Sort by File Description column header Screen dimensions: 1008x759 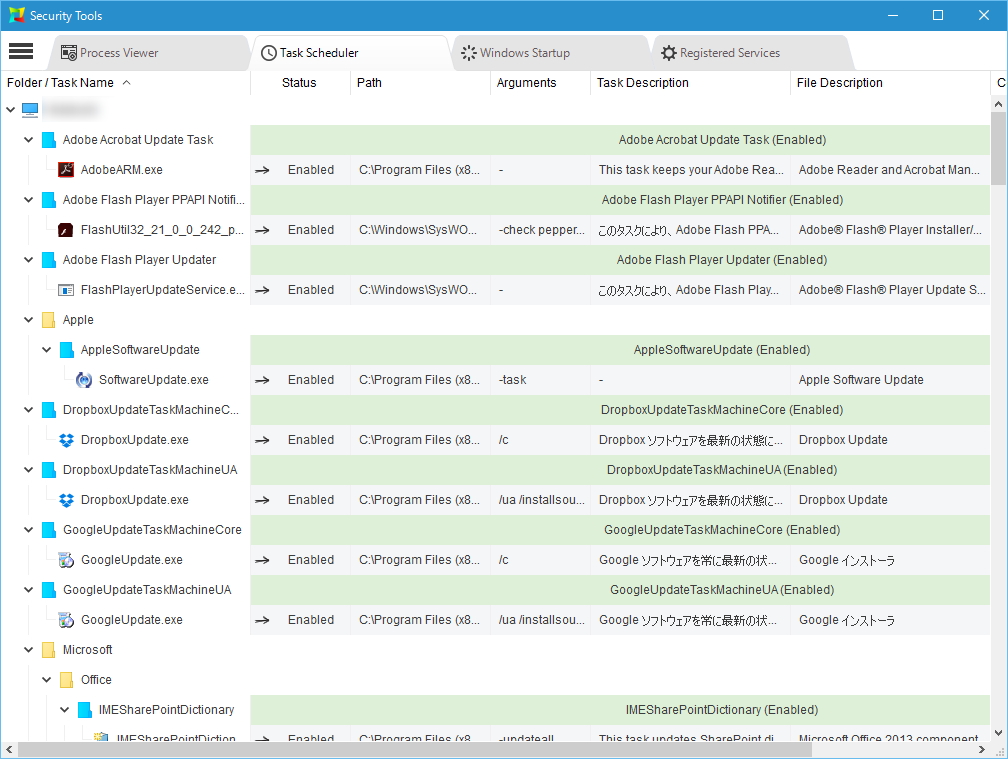click(x=890, y=83)
